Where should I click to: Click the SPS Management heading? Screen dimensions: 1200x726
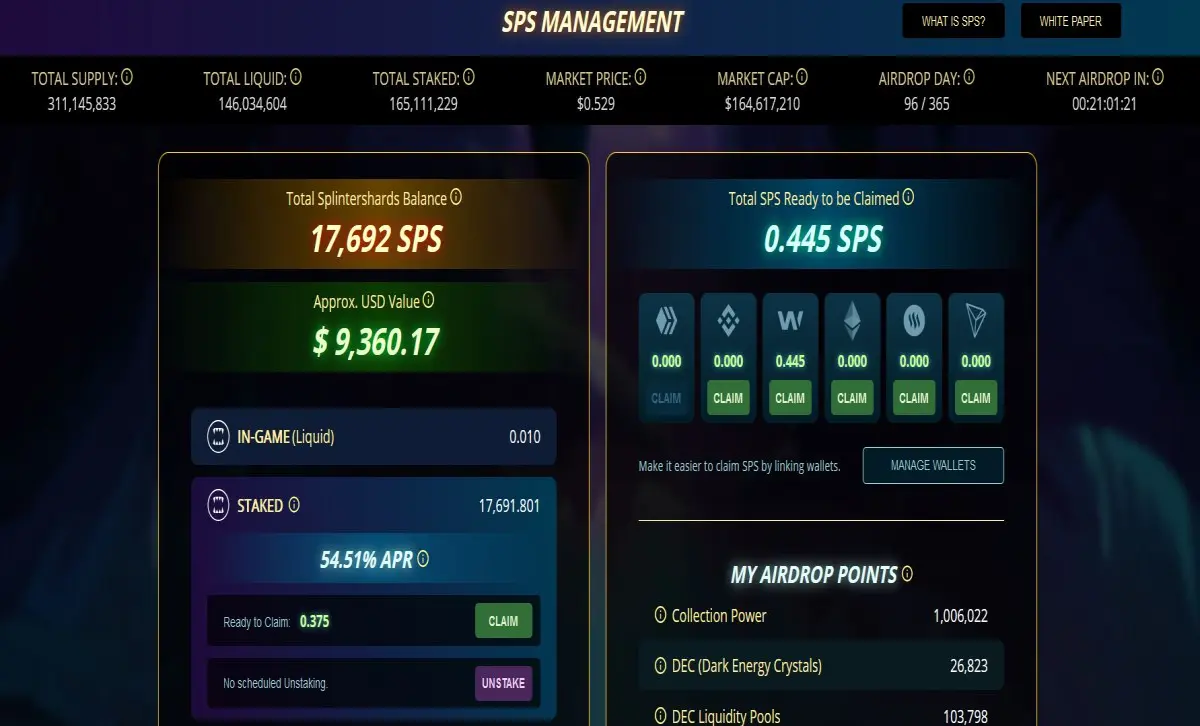click(593, 21)
